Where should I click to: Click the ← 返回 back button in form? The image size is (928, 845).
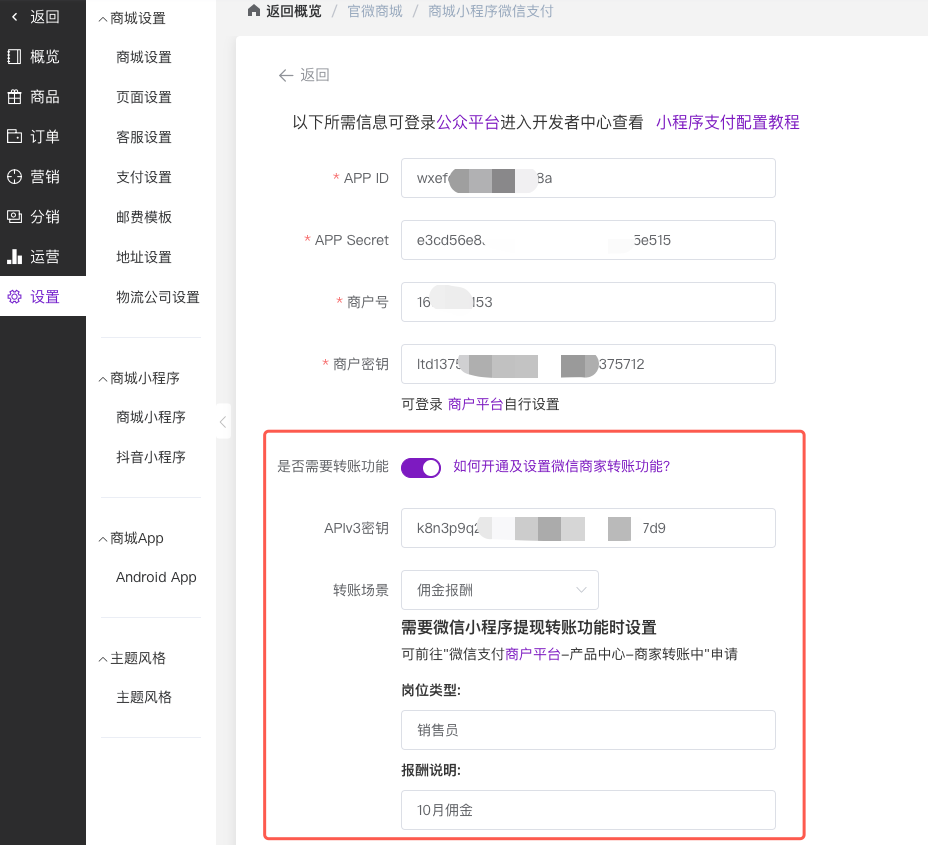point(304,75)
